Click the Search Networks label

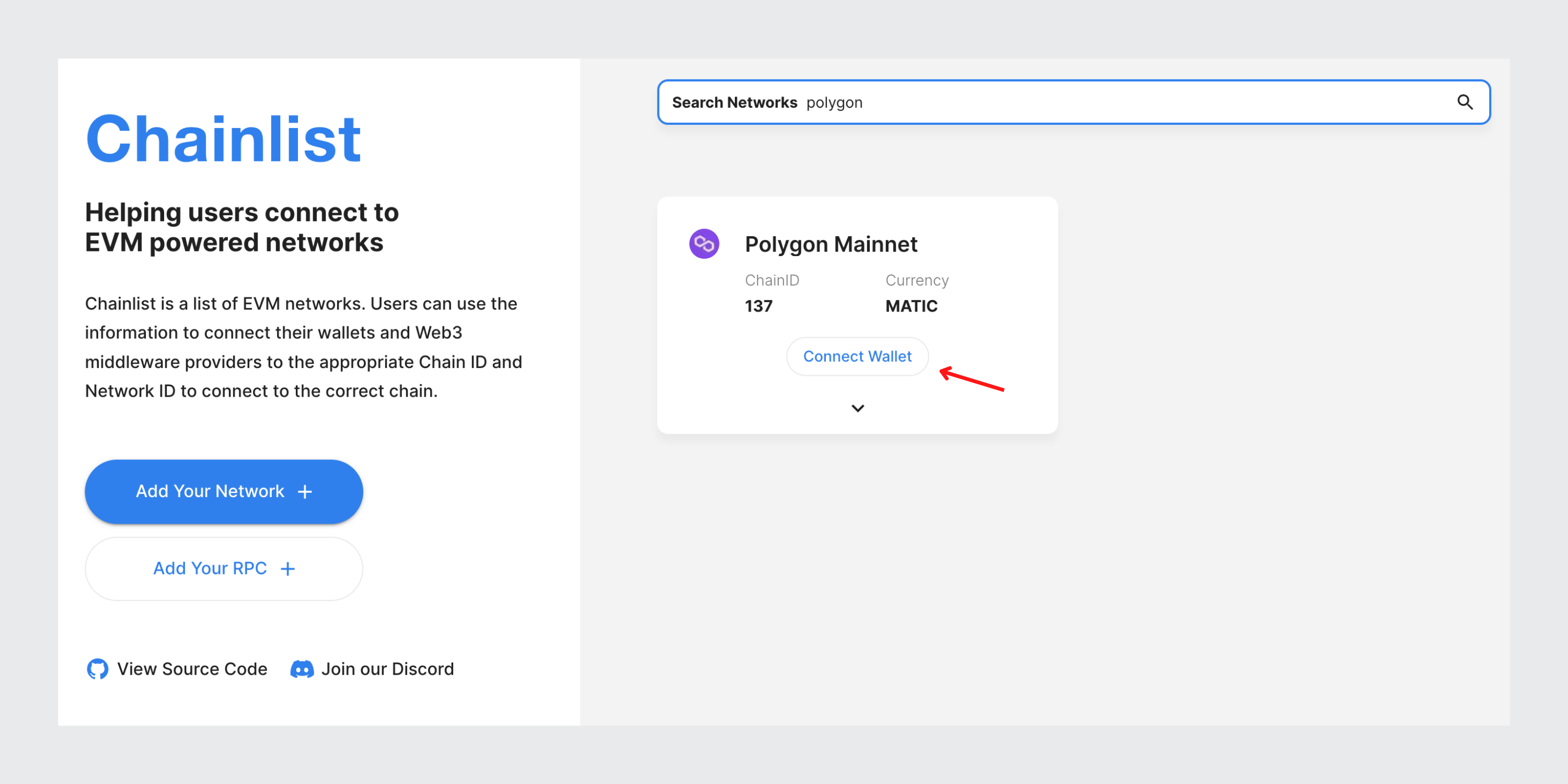pyautogui.click(x=734, y=102)
